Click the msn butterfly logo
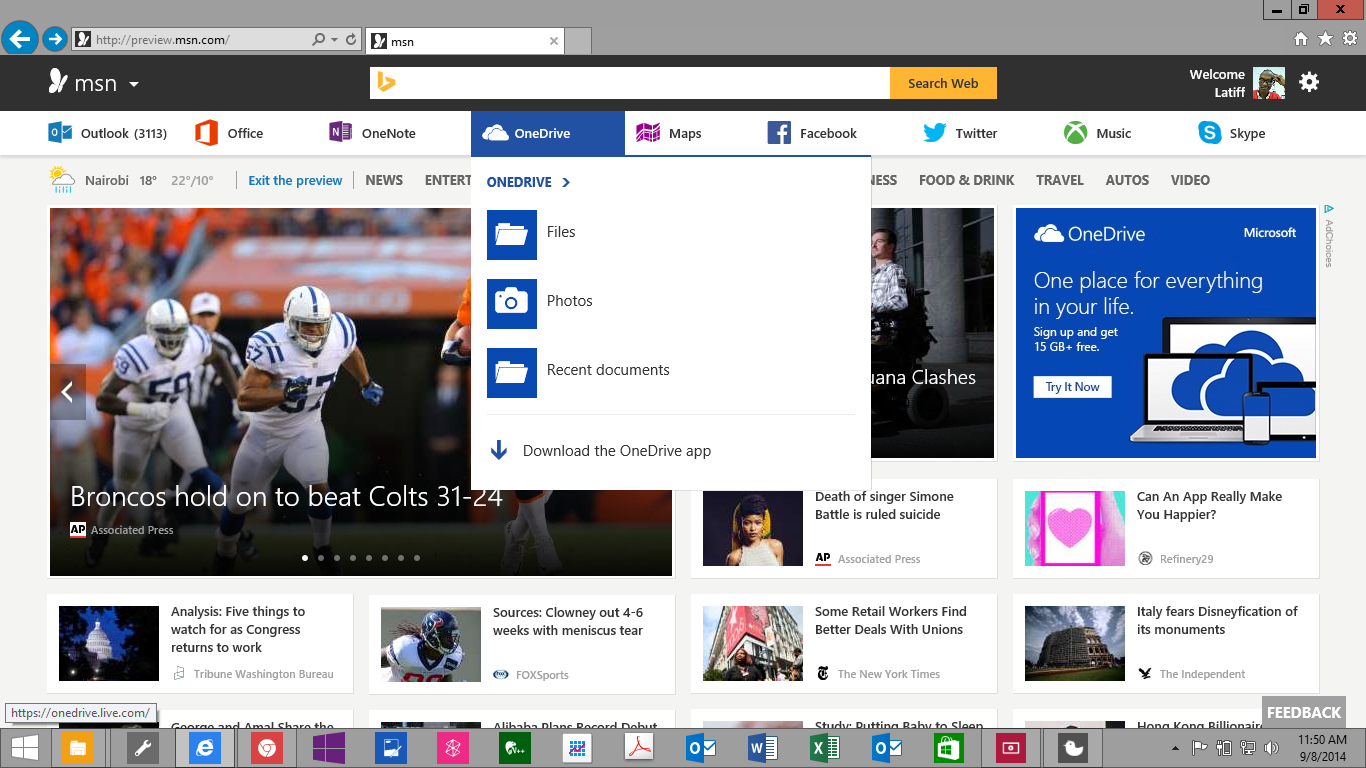The image size is (1366, 768). point(58,82)
